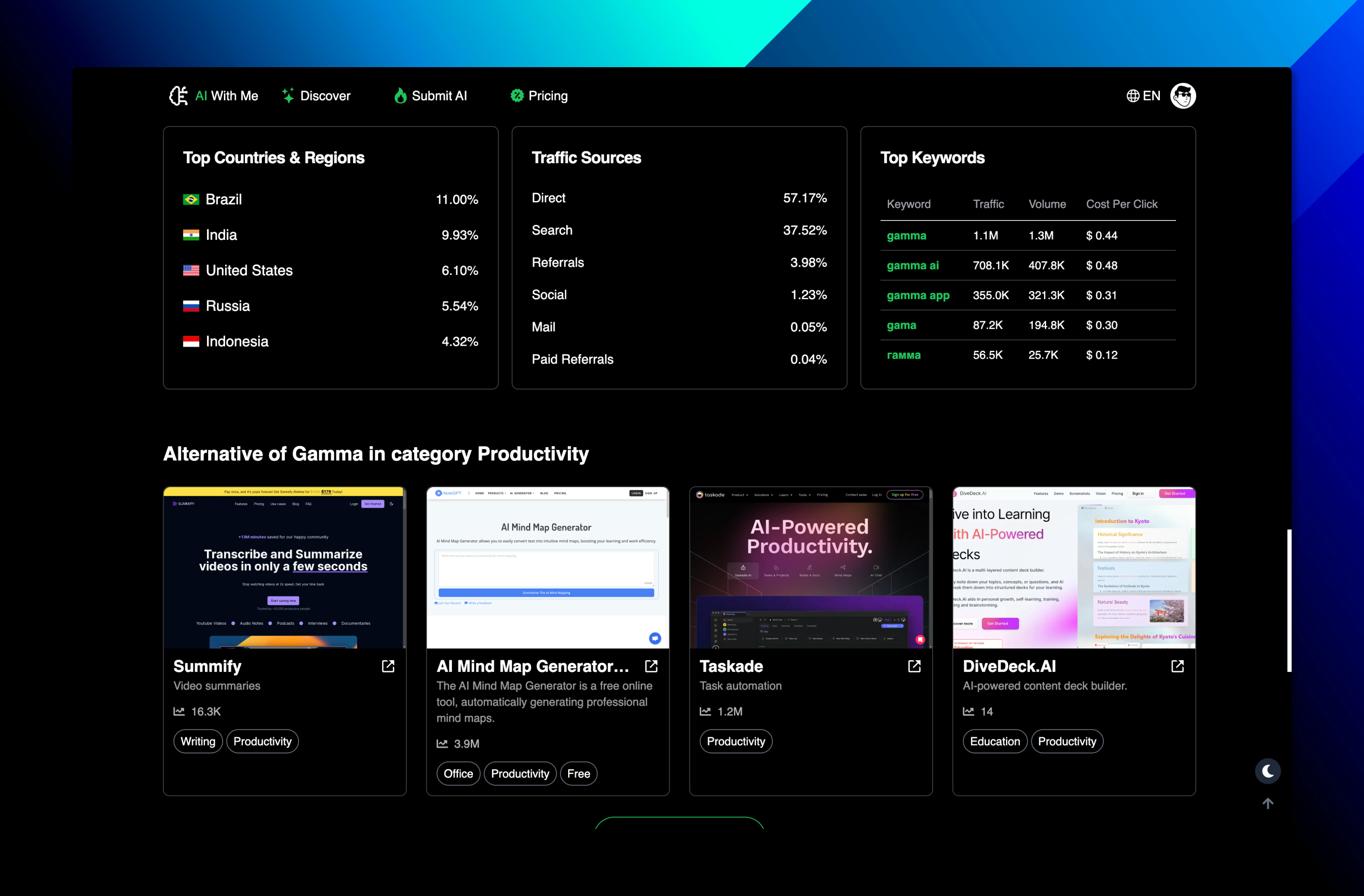Click the globe language icon
Viewport: 1364px width, 896px height.
pos(1132,96)
